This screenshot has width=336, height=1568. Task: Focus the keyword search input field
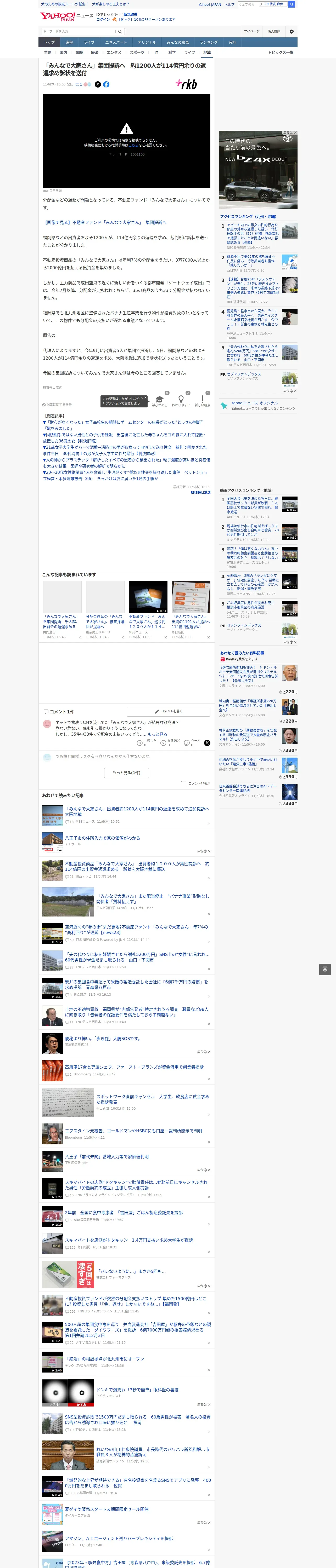[x=79, y=31]
